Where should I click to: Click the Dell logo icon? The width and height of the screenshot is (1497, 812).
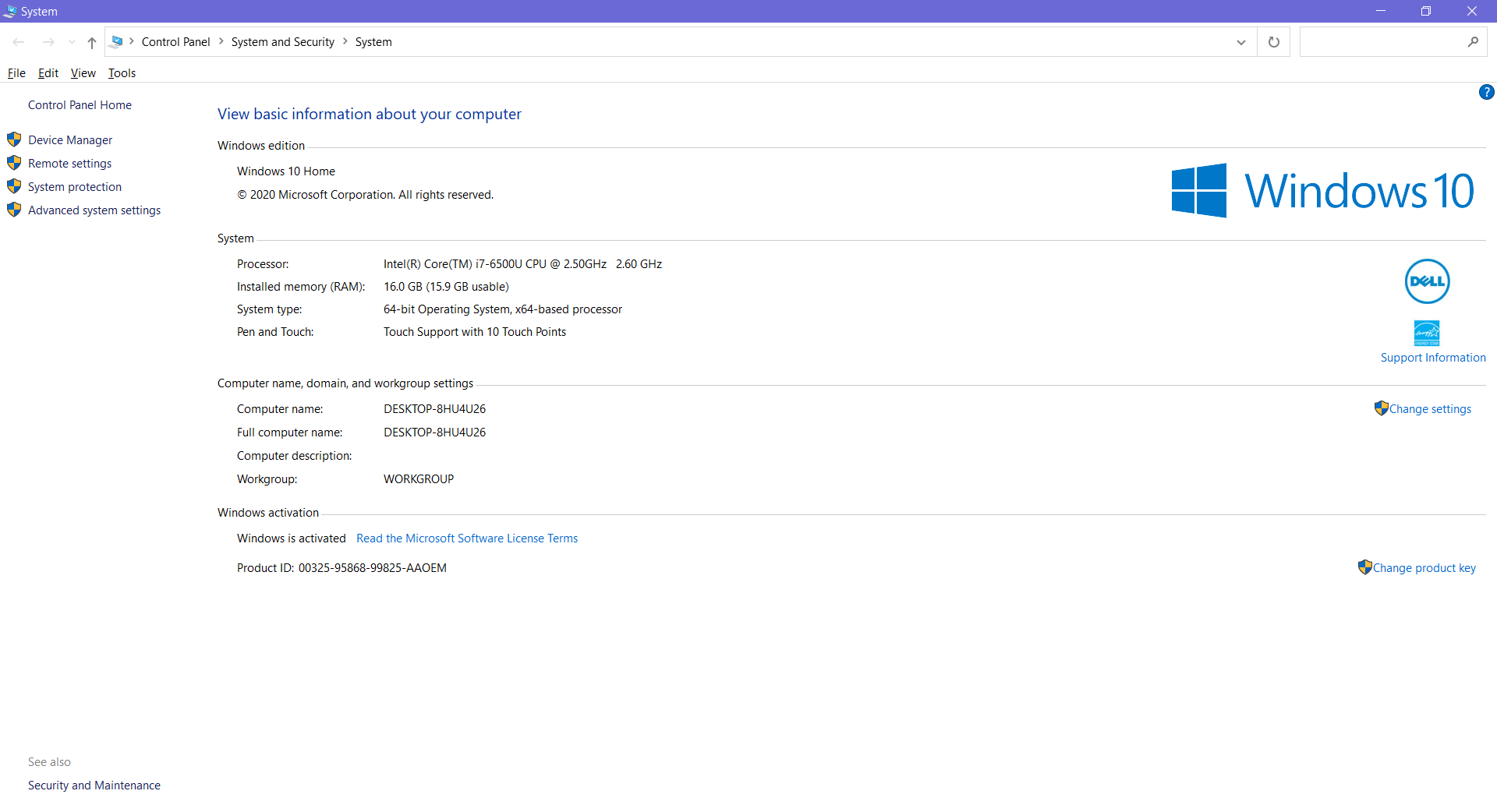coord(1427,281)
